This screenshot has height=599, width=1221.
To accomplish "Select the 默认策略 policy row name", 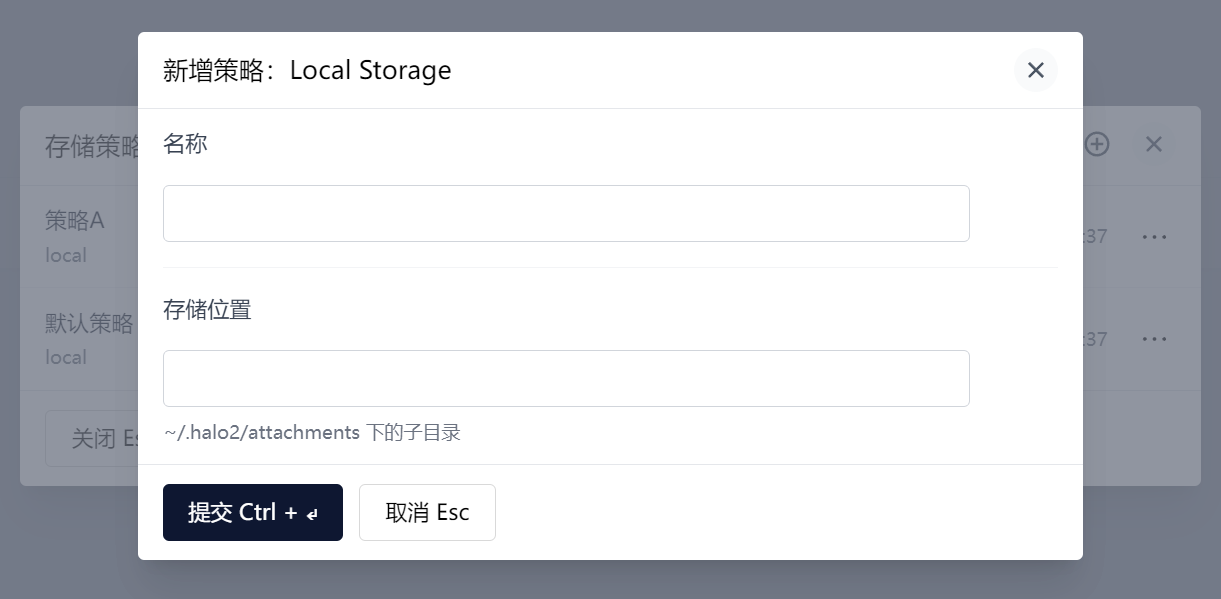I will pyautogui.click(x=89, y=323).
